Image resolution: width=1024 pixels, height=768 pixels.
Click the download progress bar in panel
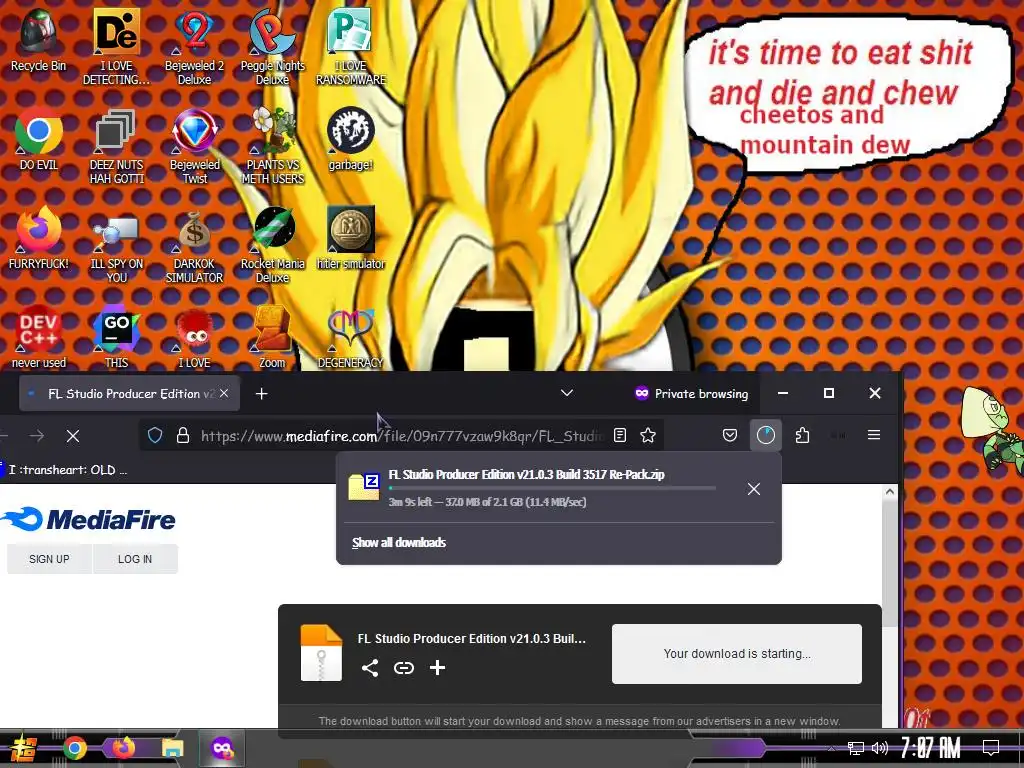click(x=552, y=488)
